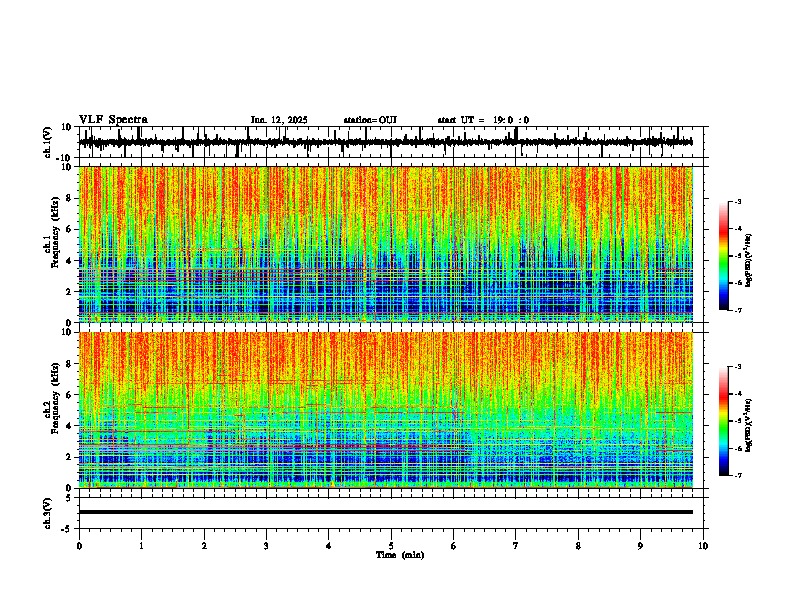
Task: Click the 8 kHz tick on ch.1 spectrogram
Action: 69,198
